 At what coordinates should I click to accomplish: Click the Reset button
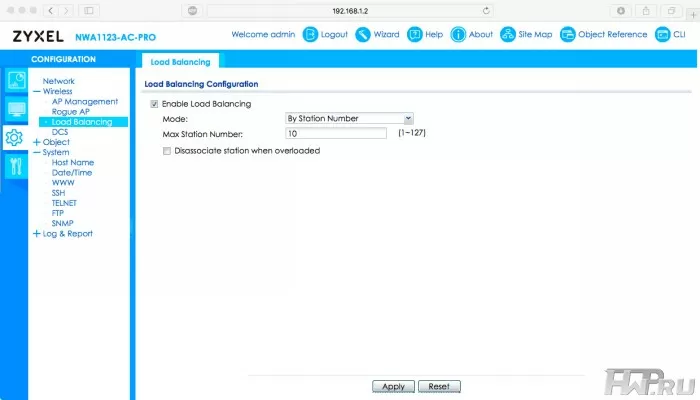(x=439, y=387)
